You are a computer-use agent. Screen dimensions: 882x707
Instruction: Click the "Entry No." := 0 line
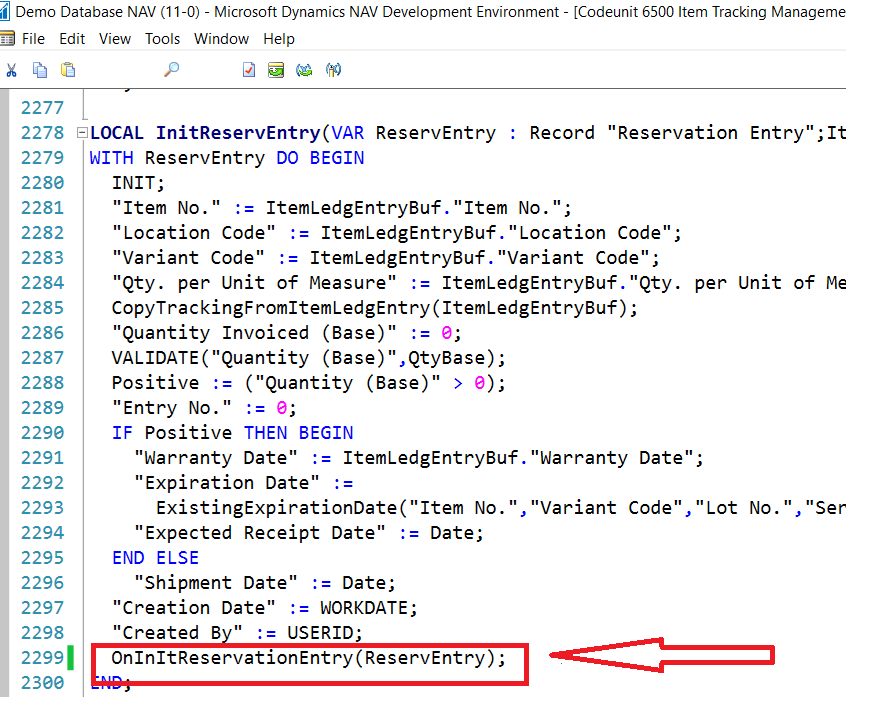point(204,408)
